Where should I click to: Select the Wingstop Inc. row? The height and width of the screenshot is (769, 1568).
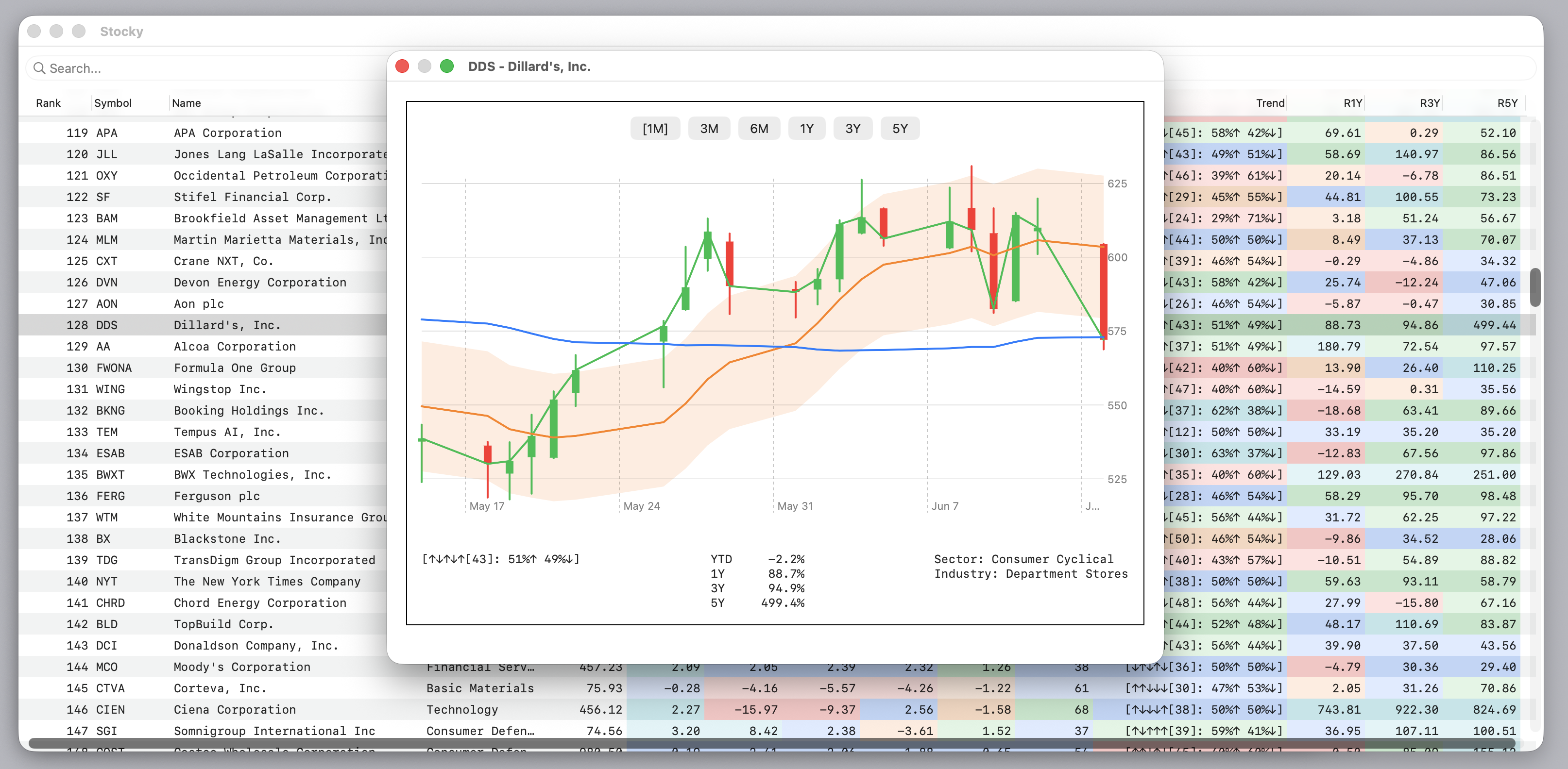click(202, 389)
